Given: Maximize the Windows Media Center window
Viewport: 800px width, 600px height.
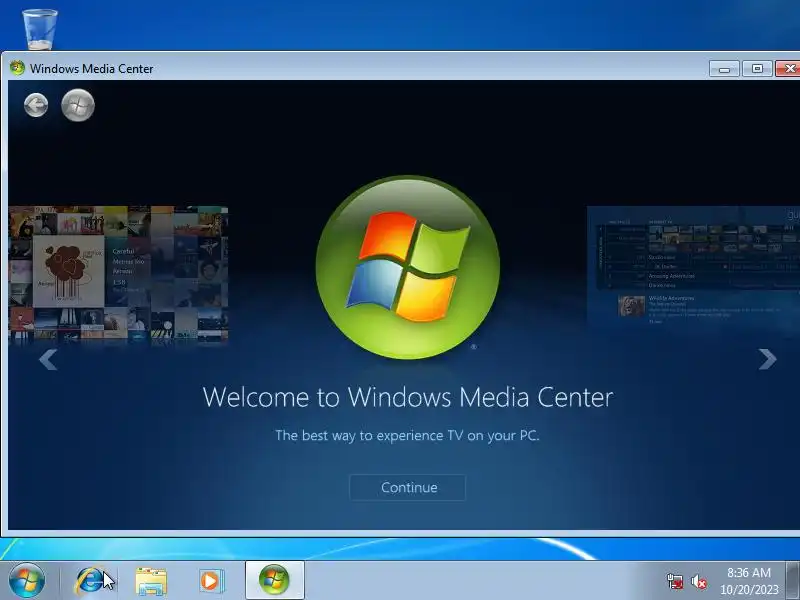Looking at the screenshot, I should pos(757,68).
